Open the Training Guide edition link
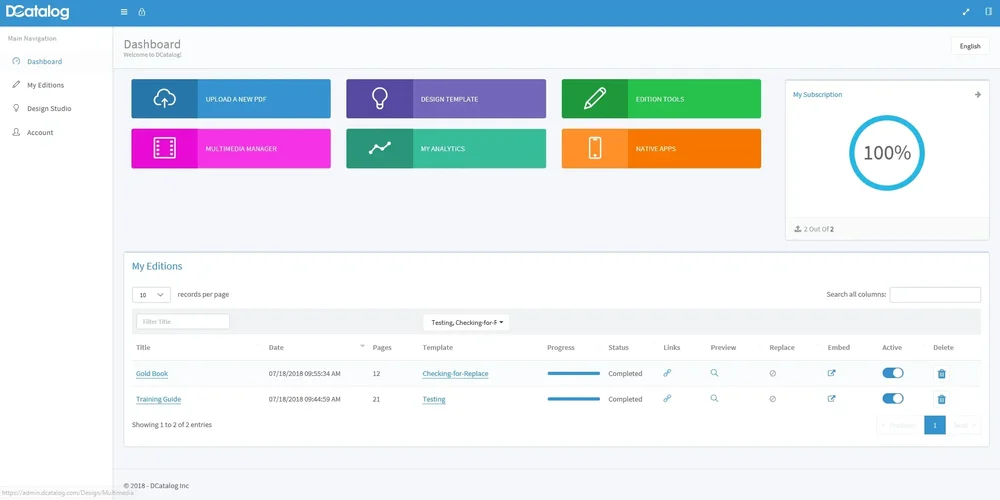 (x=158, y=399)
